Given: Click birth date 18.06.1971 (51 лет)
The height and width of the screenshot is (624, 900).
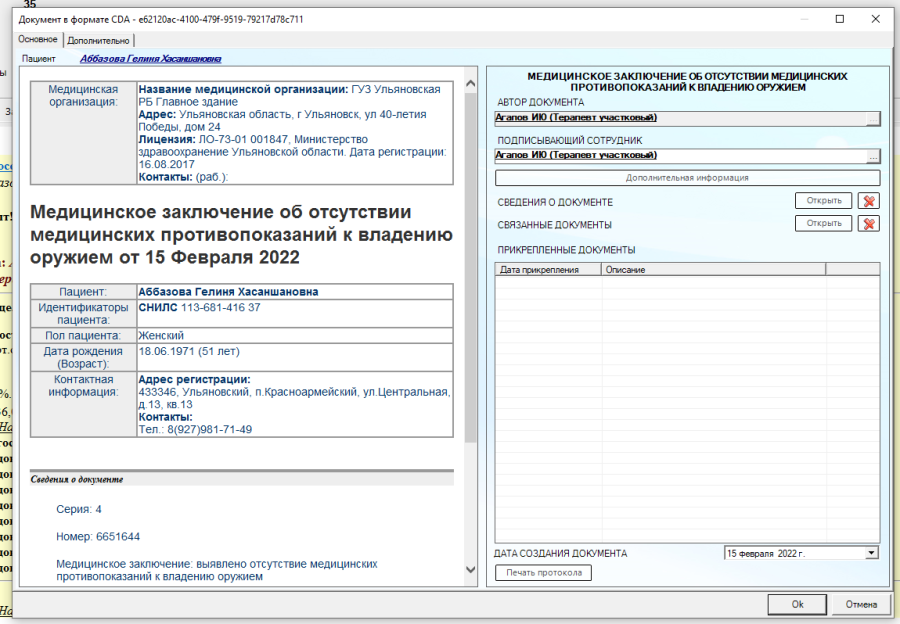Looking at the screenshot, I should pyautogui.click(x=189, y=351).
